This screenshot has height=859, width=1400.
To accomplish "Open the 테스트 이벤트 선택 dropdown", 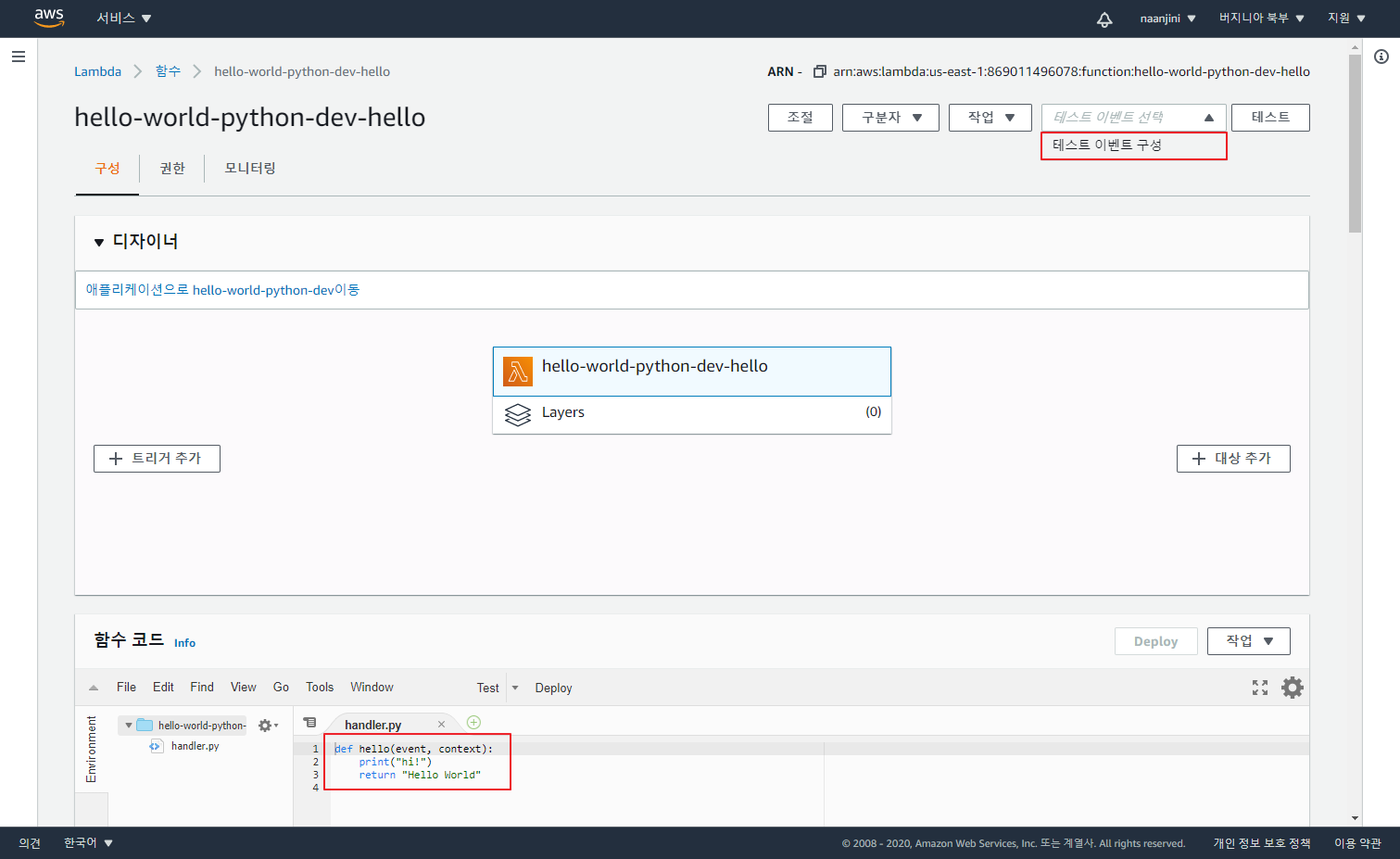I will 1134,118.
